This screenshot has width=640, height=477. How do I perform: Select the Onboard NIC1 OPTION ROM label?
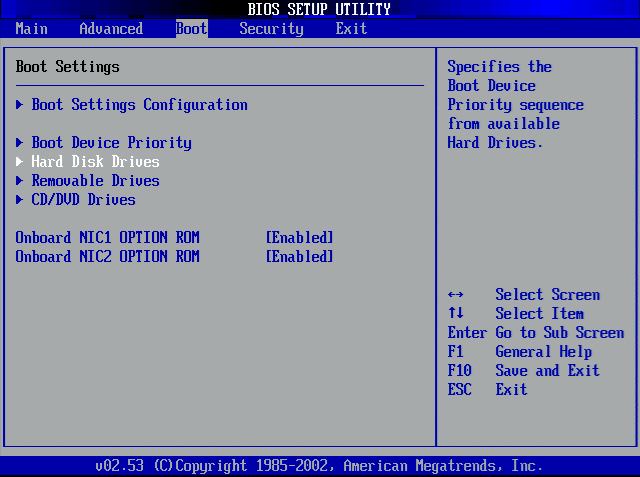pyautogui.click(x=107, y=237)
